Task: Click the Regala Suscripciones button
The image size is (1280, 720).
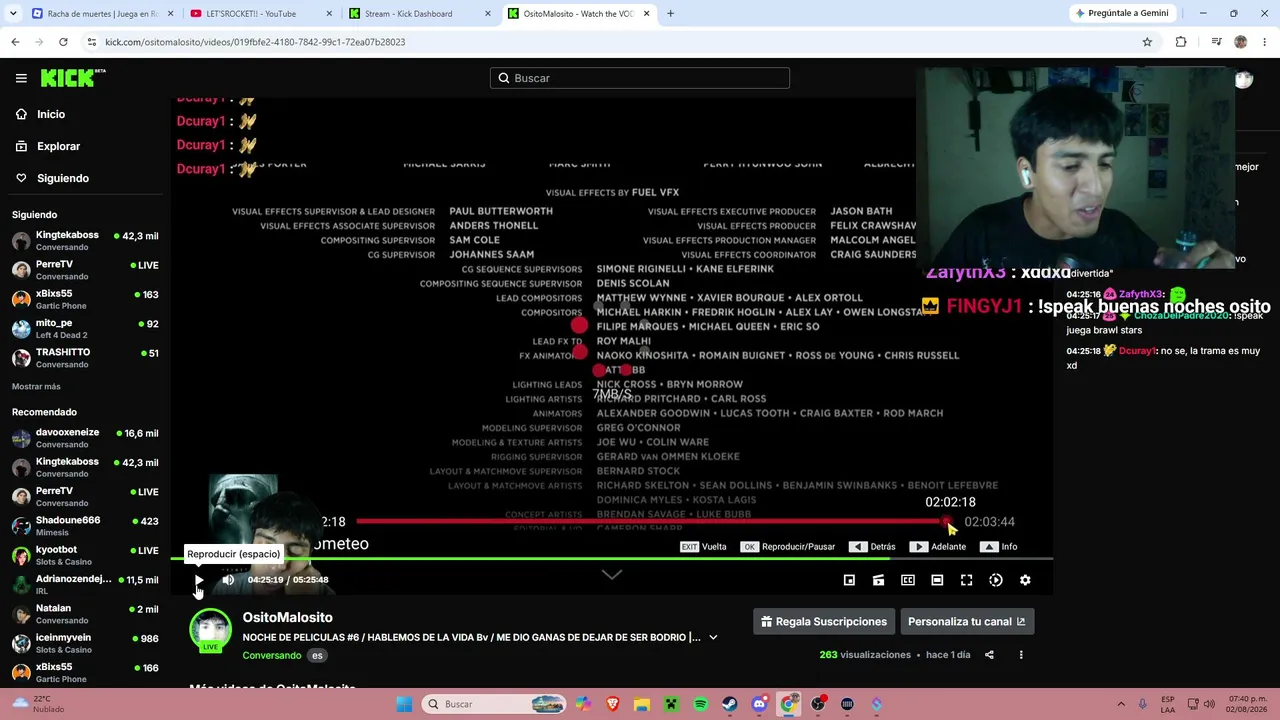Action: point(824,622)
